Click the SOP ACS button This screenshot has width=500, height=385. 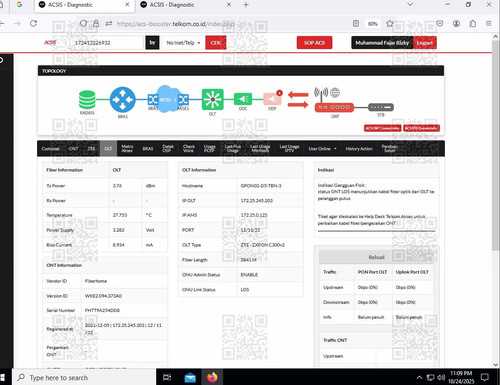coord(314,43)
